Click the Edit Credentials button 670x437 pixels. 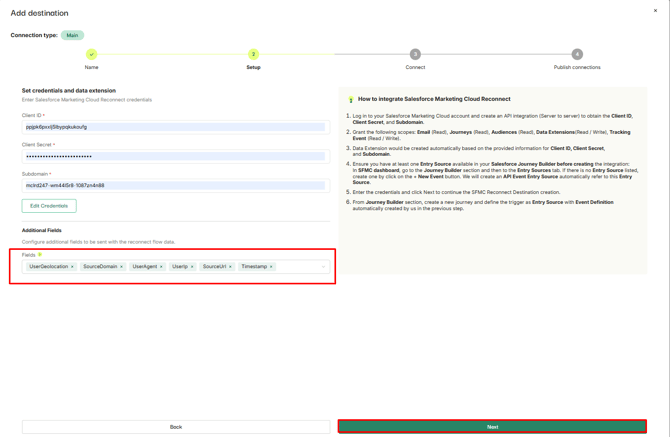(x=49, y=206)
